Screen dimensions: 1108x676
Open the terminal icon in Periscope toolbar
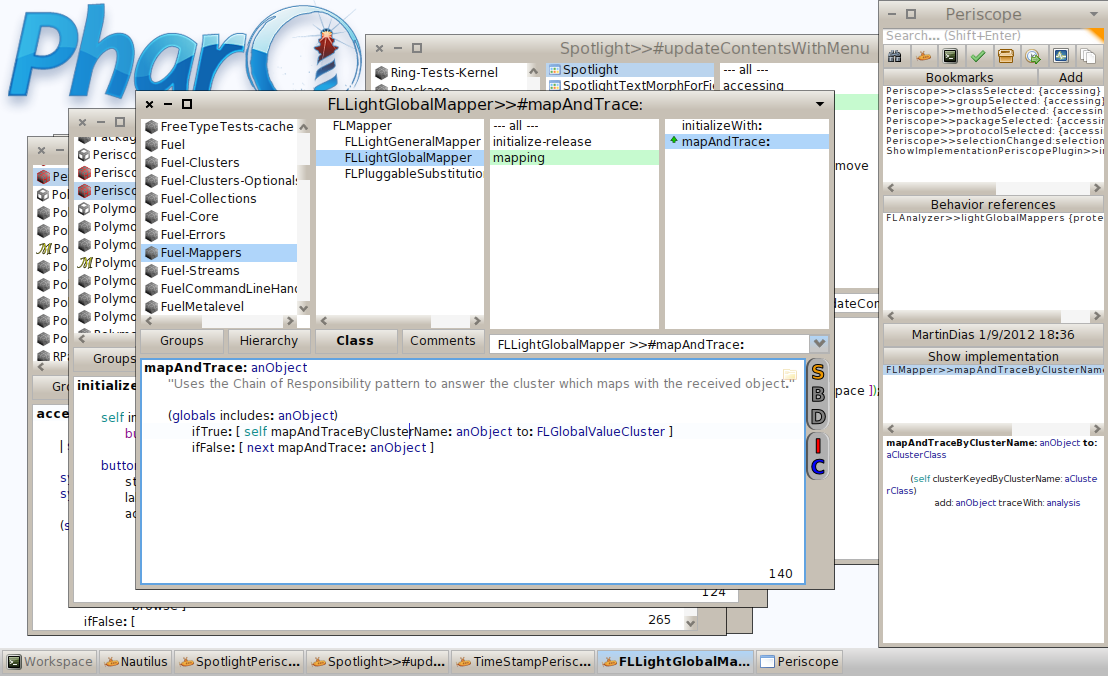coord(950,57)
